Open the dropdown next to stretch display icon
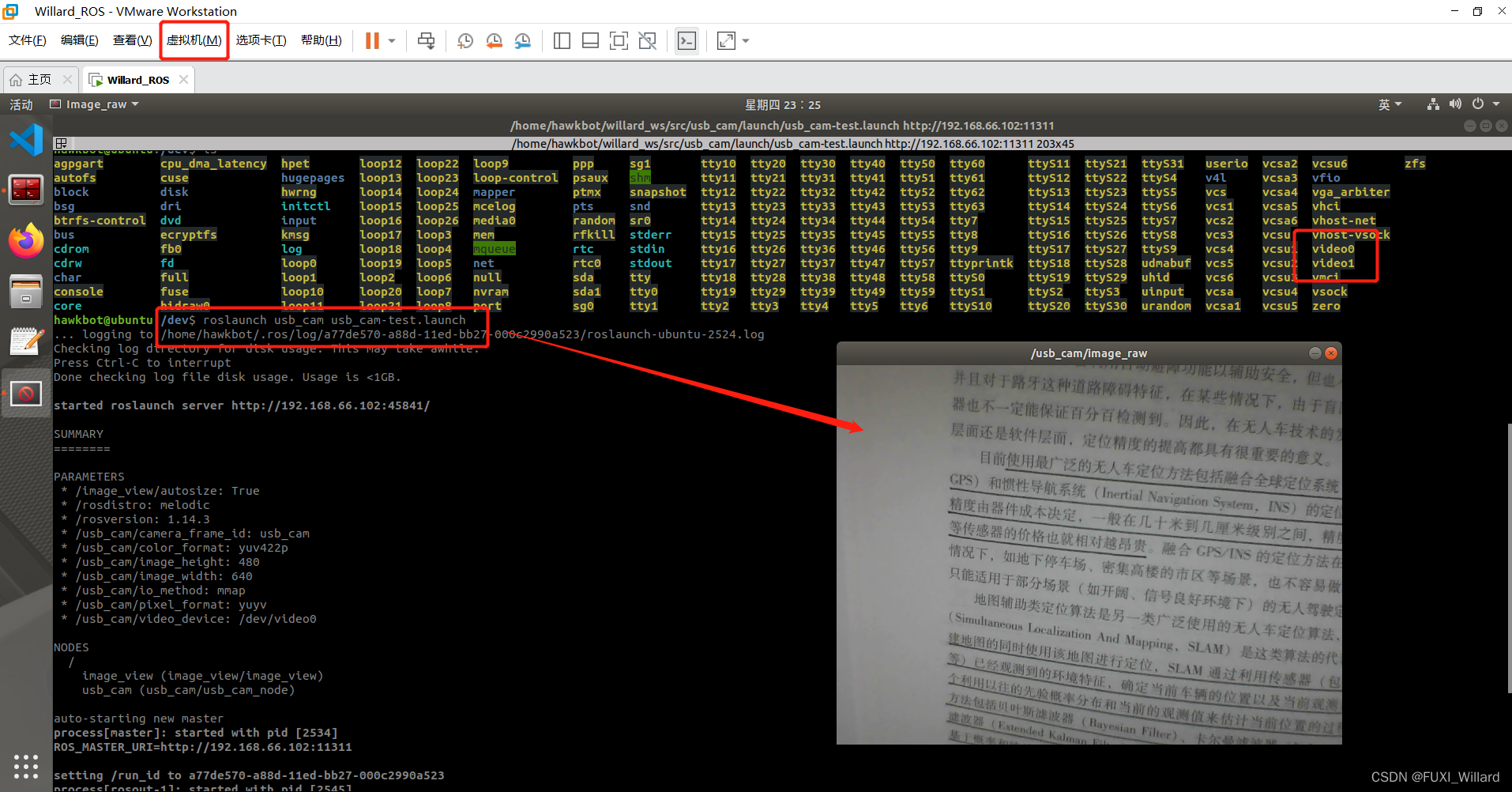Screen dimensions: 1512x792 [x=746, y=40]
